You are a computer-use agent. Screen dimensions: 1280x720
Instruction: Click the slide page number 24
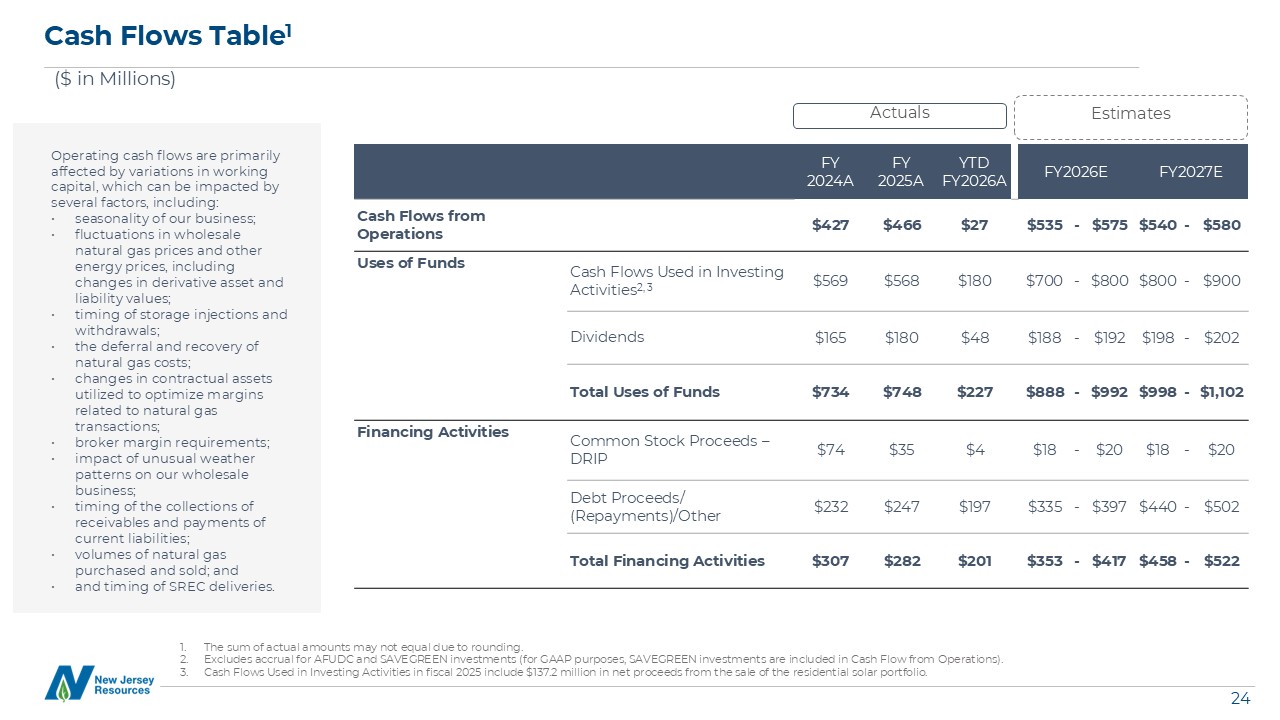click(1240, 699)
